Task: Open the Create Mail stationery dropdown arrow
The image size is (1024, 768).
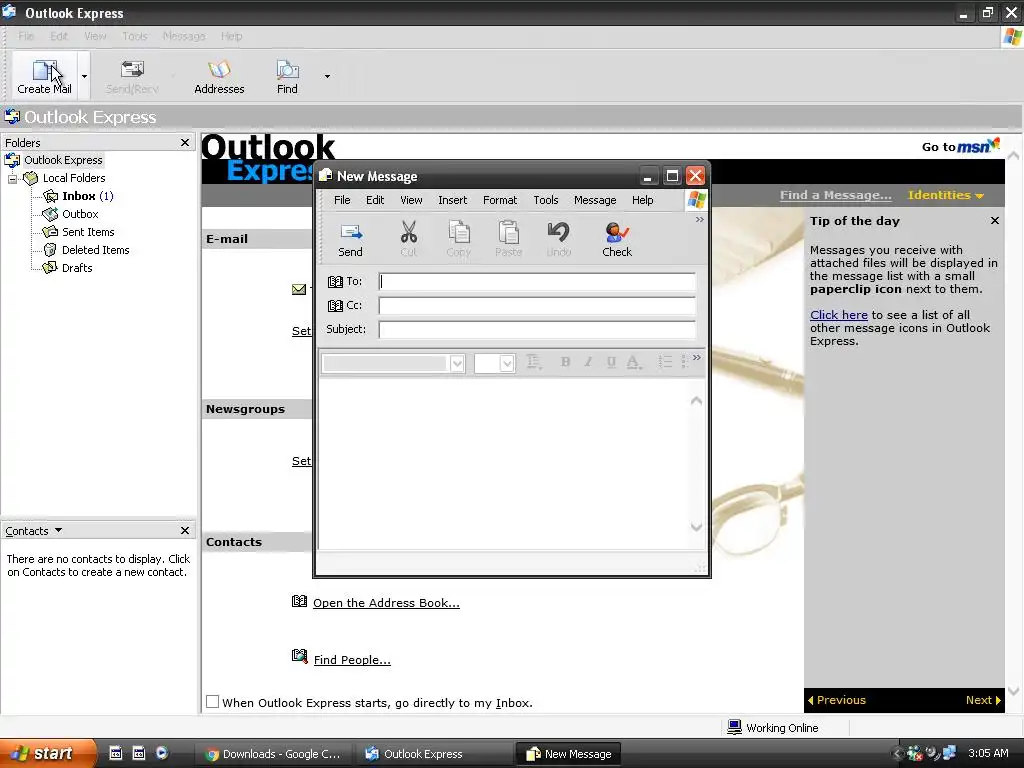Action: tap(84, 76)
